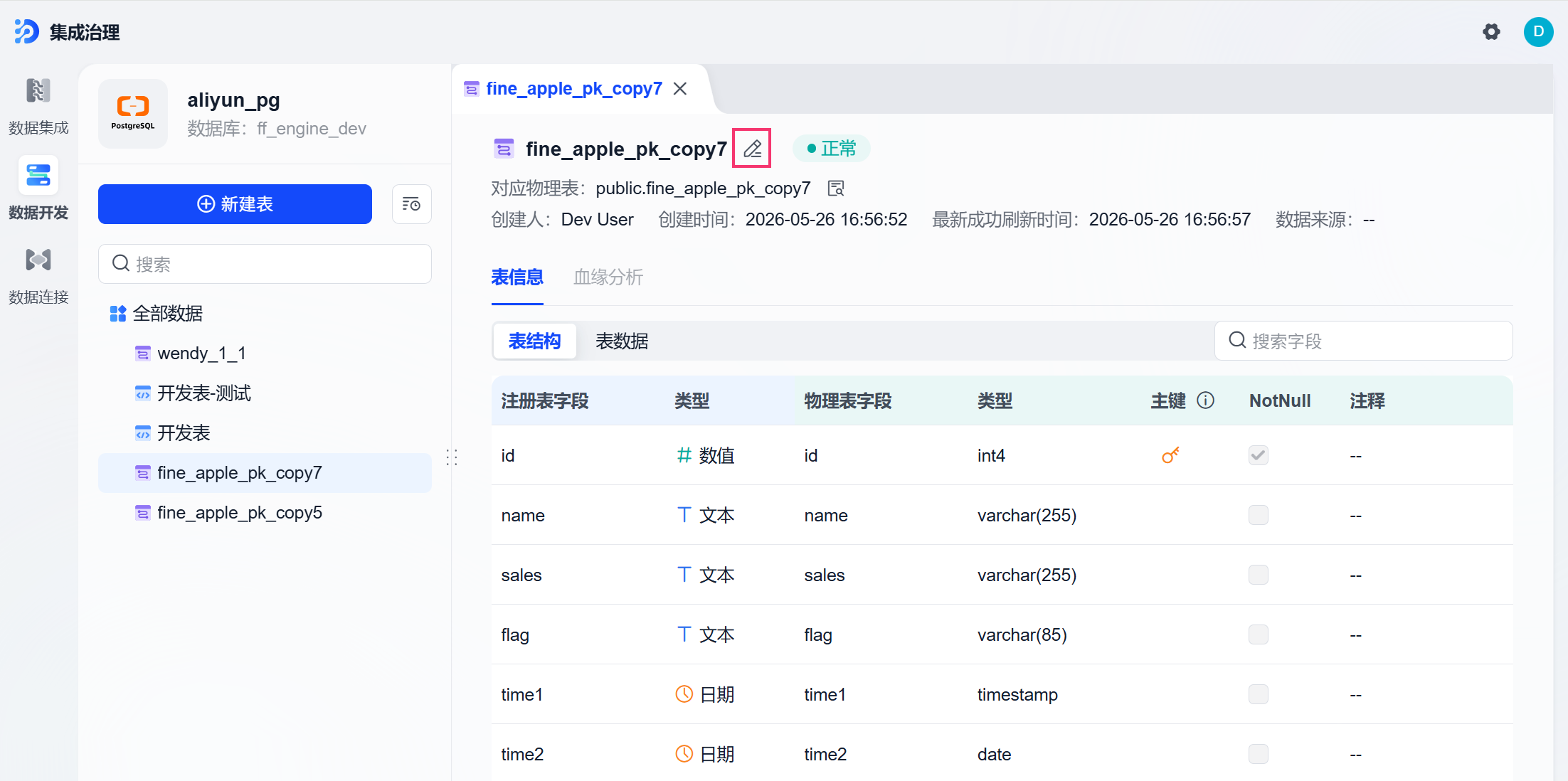Click the search icon in 搜索字段 box
The image size is (1568, 781).
tap(1237, 341)
